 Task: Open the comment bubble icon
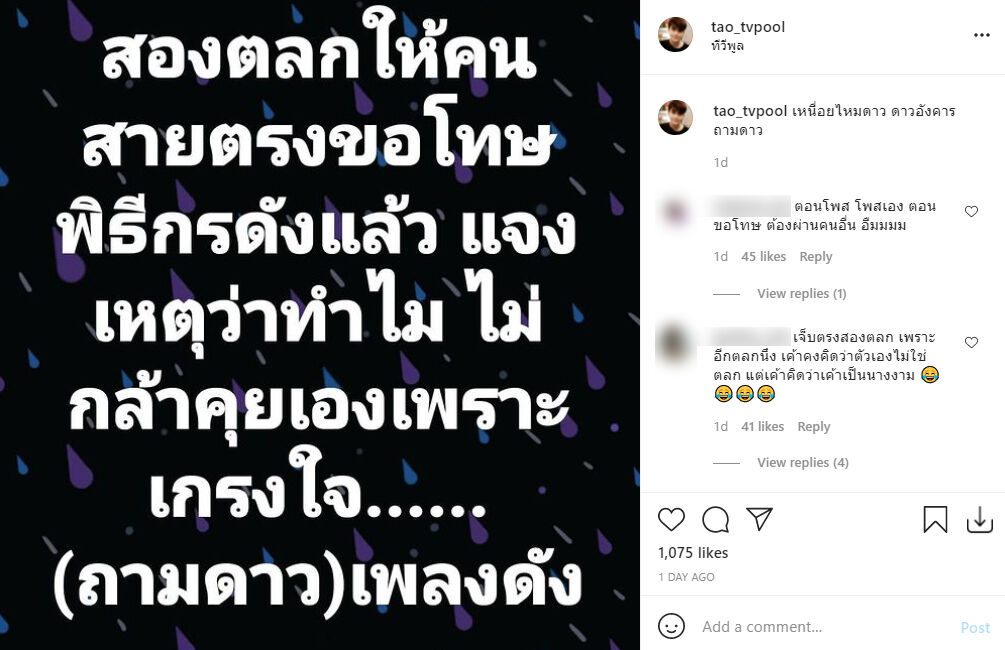pos(715,519)
